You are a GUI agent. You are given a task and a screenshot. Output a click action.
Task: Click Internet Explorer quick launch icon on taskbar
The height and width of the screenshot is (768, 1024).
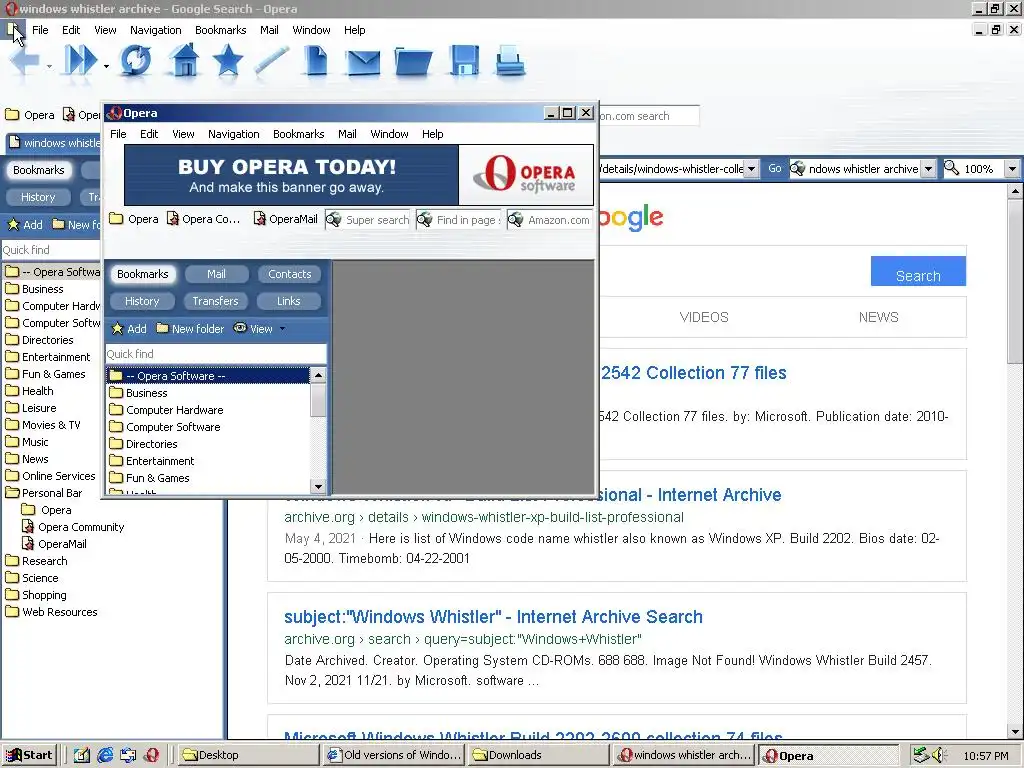click(x=105, y=755)
